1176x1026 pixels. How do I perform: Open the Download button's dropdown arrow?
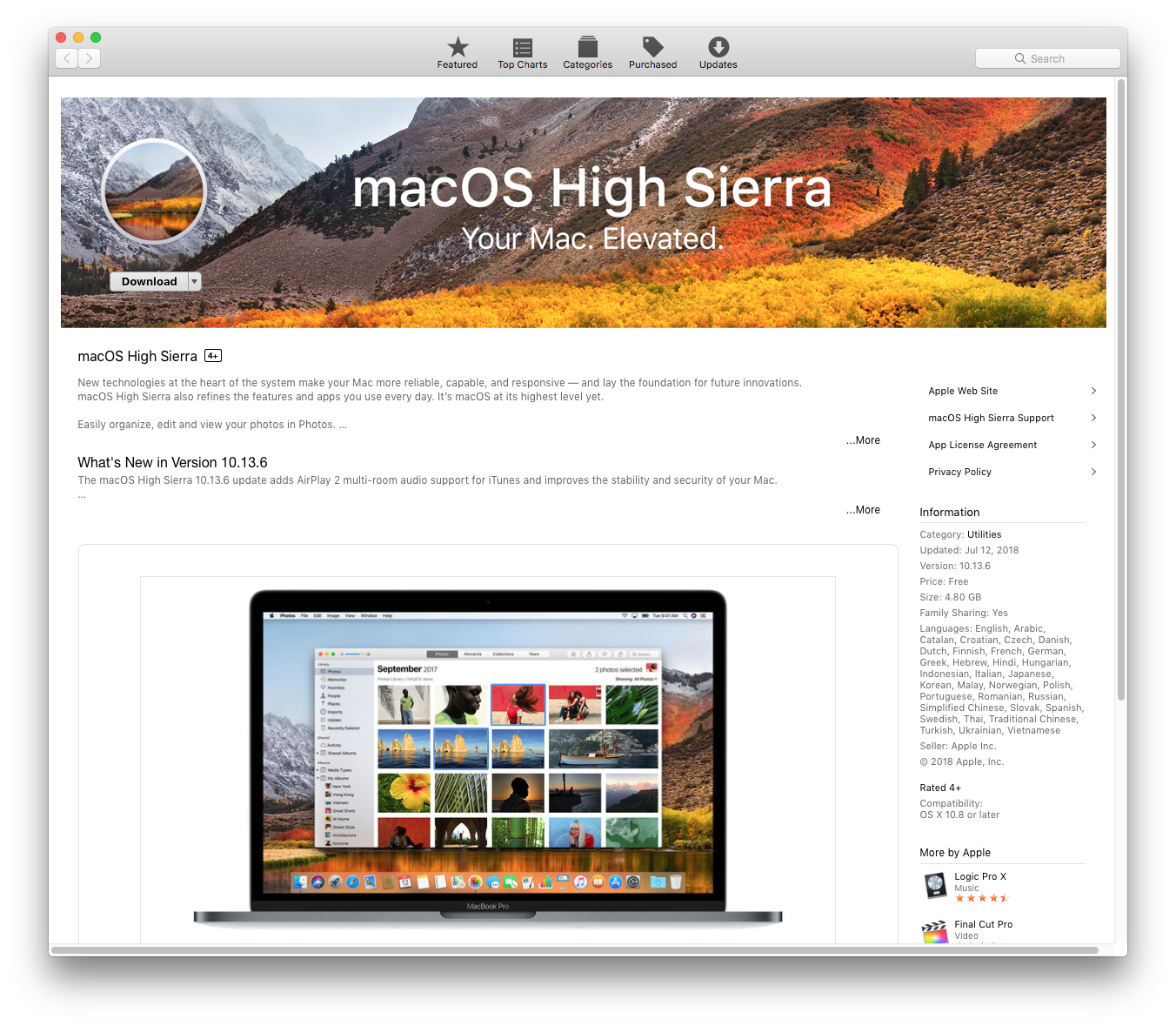[x=195, y=281]
